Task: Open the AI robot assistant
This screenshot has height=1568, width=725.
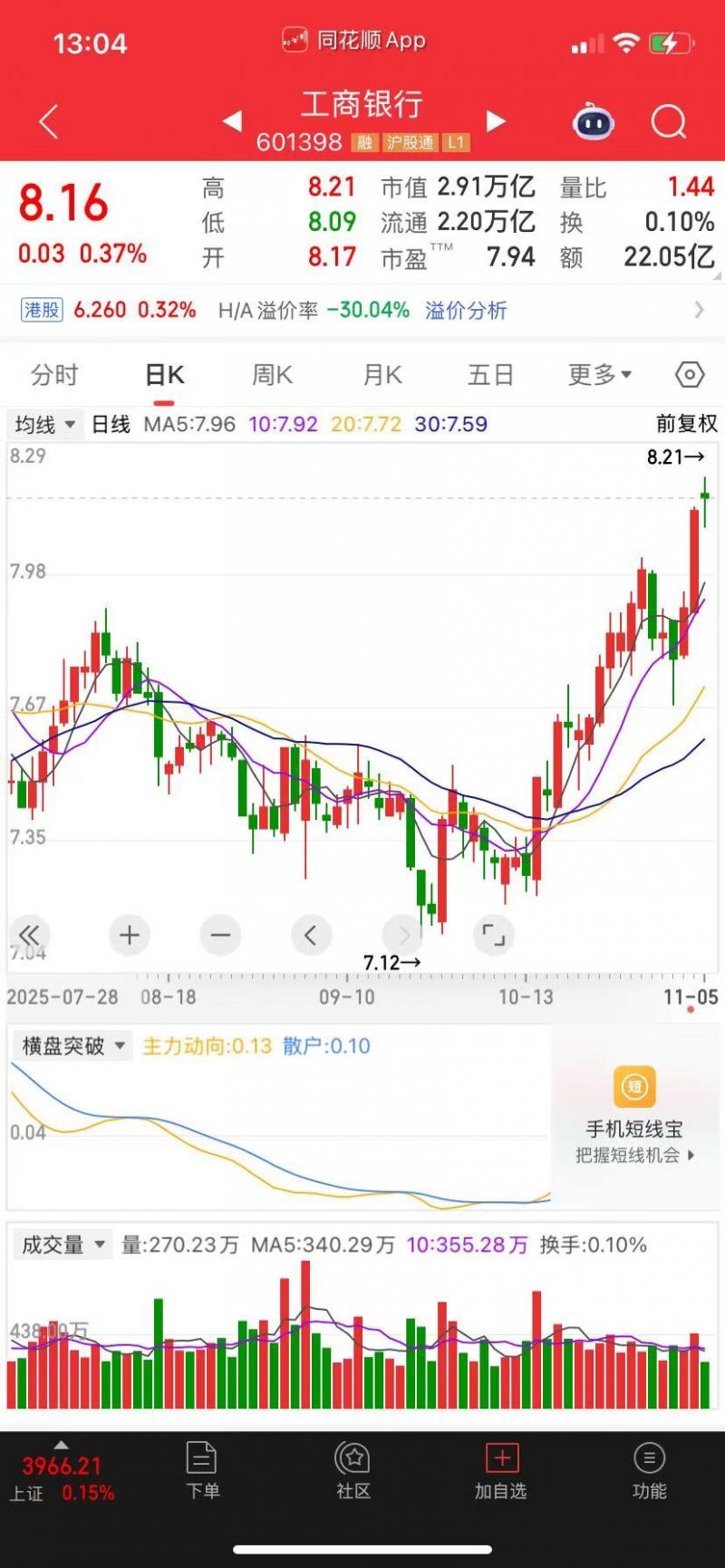Action: 594,121
